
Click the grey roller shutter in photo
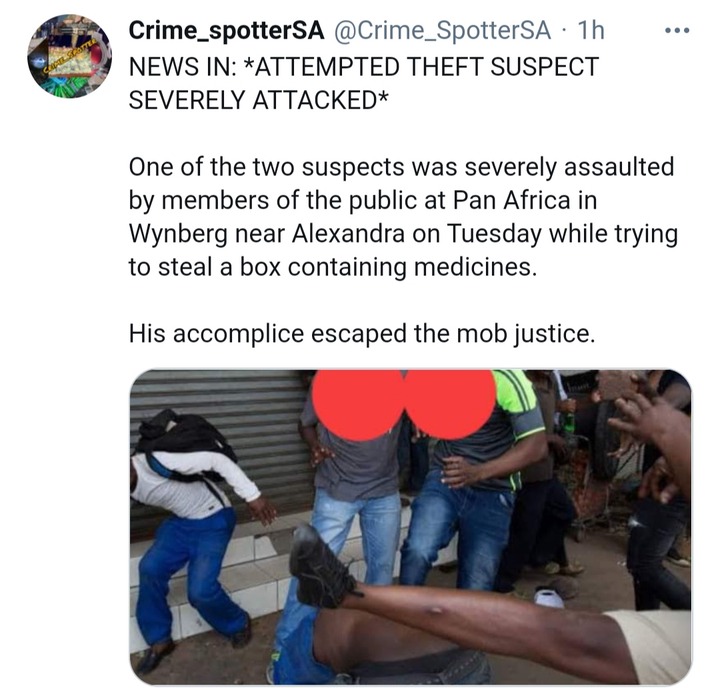pos(220,441)
